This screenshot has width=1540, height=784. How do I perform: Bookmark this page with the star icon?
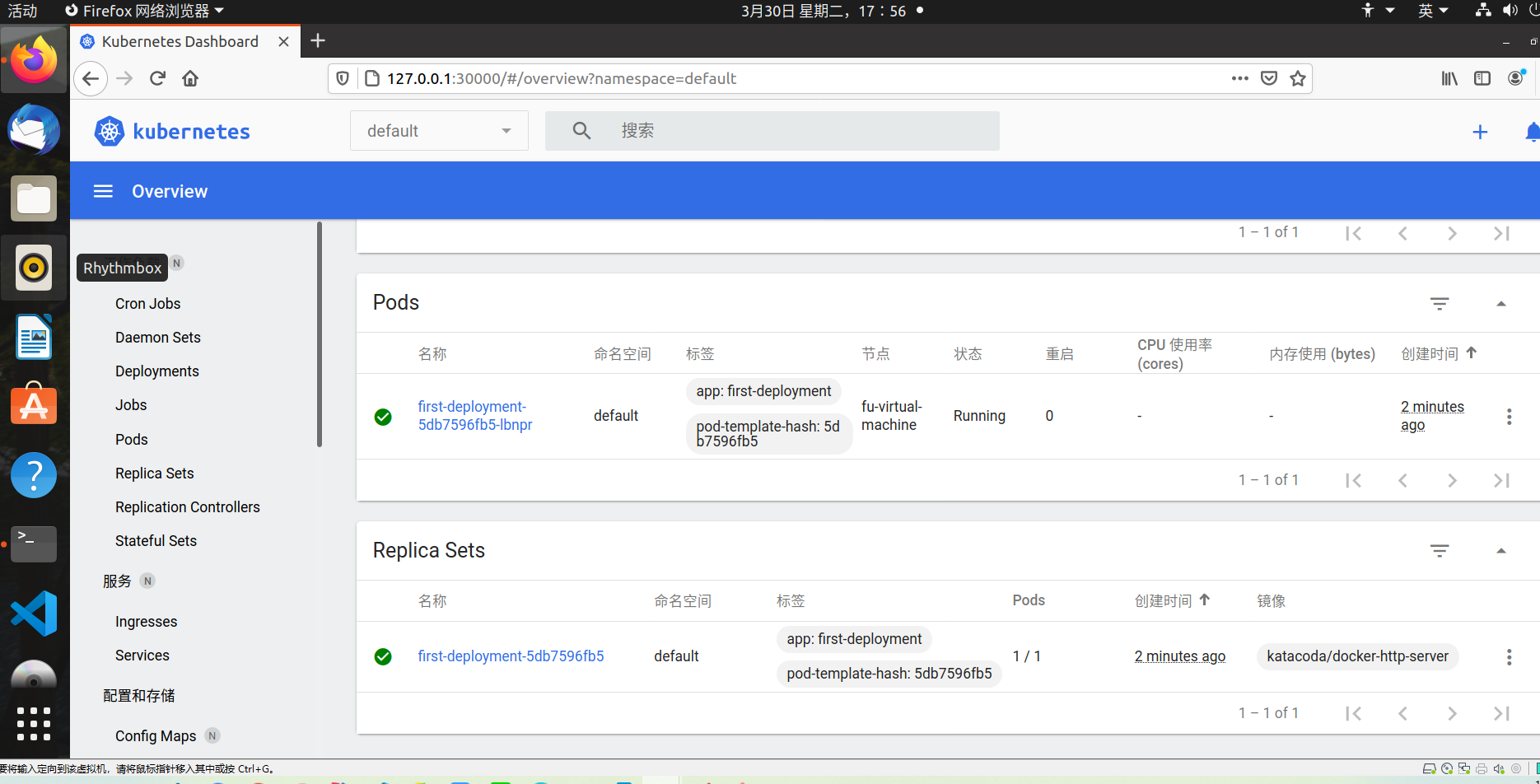coord(1298,78)
